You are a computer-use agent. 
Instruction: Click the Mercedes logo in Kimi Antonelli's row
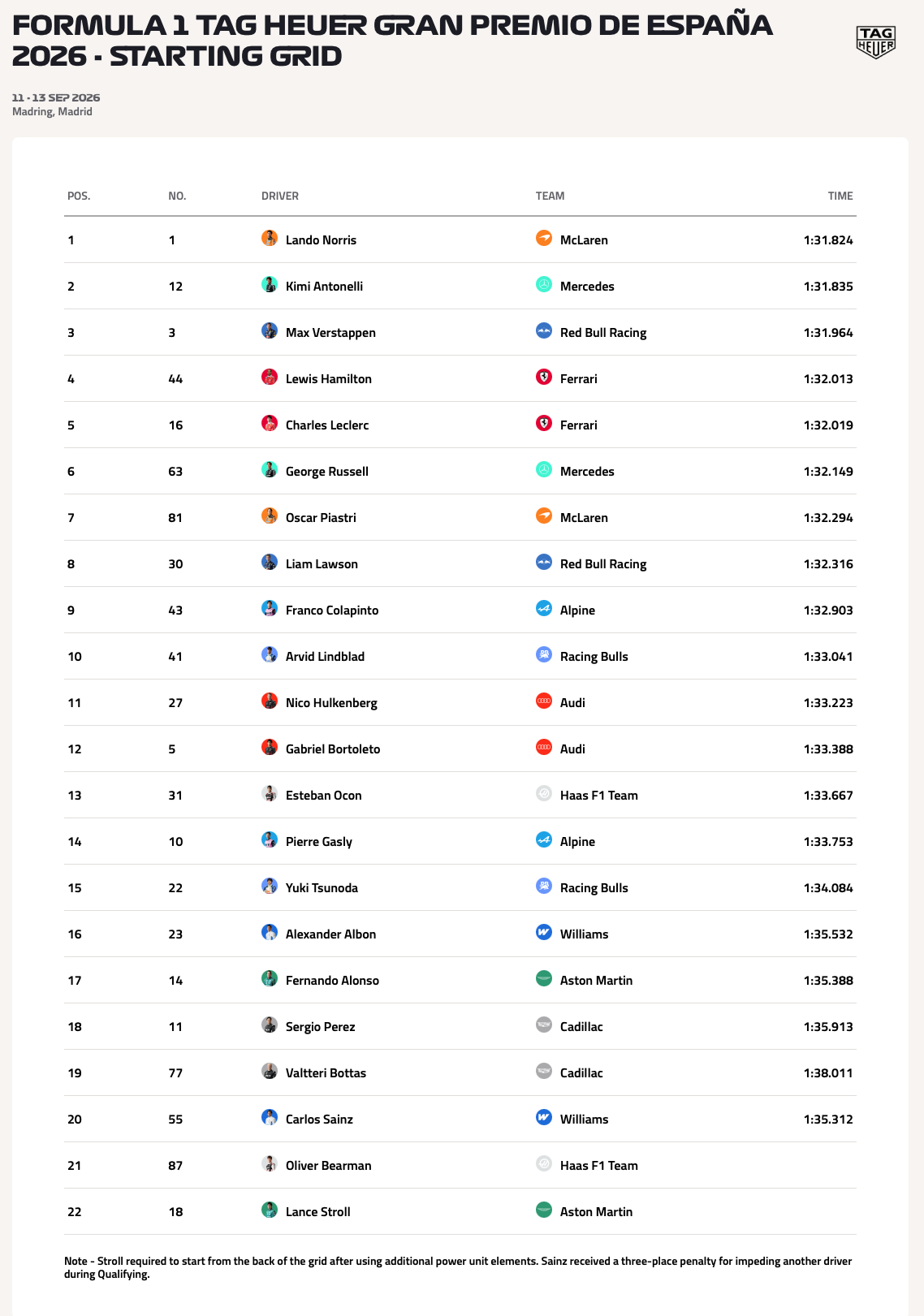544,285
